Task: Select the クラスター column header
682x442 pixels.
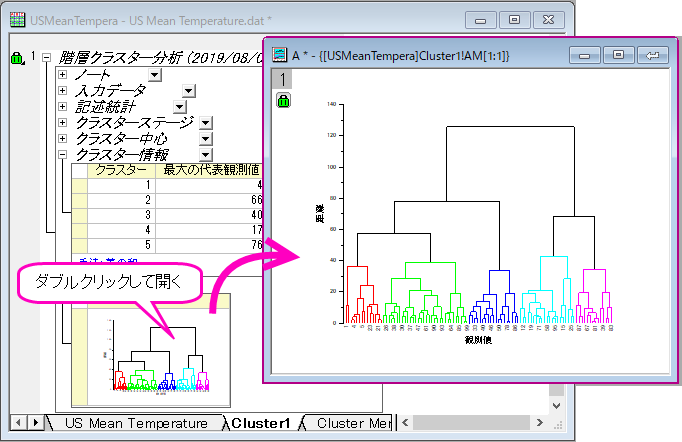Action: pos(121,170)
